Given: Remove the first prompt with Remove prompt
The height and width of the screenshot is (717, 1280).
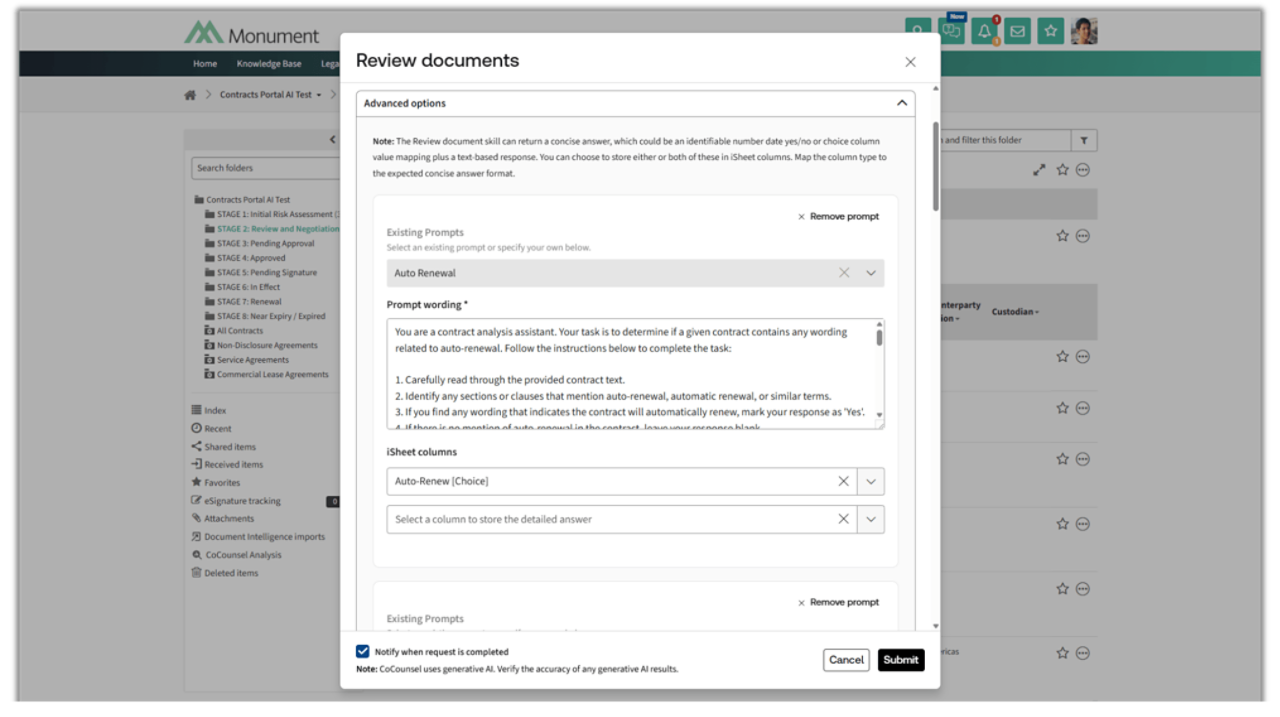Looking at the screenshot, I should (x=838, y=216).
